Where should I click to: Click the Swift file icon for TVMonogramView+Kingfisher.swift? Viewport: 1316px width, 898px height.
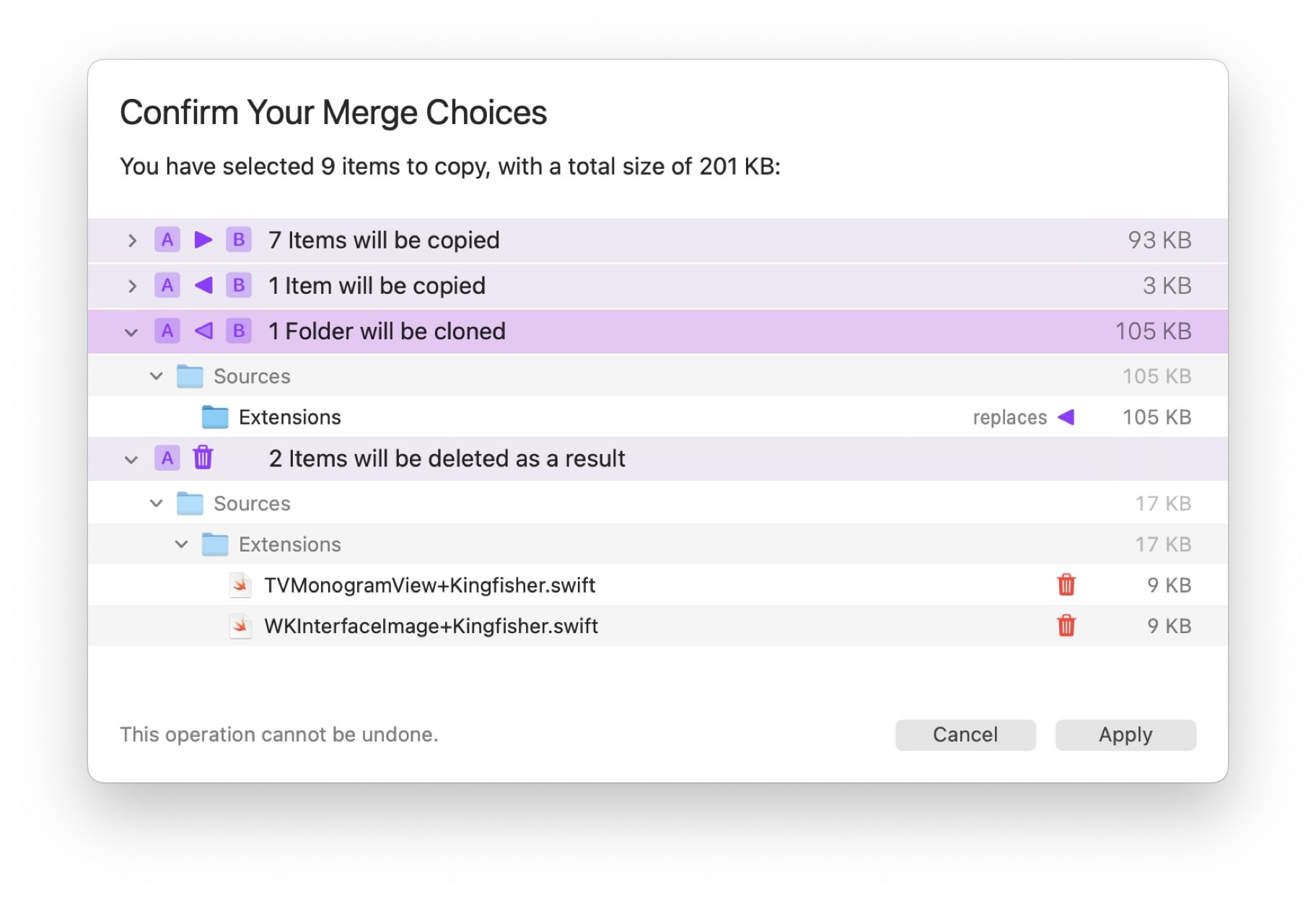click(x=239, y=585)
